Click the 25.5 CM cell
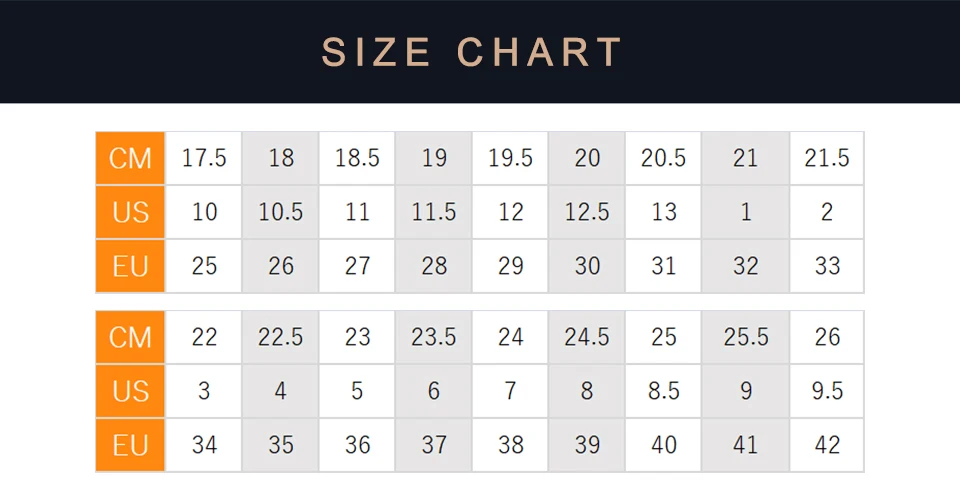 pos(745,337)
